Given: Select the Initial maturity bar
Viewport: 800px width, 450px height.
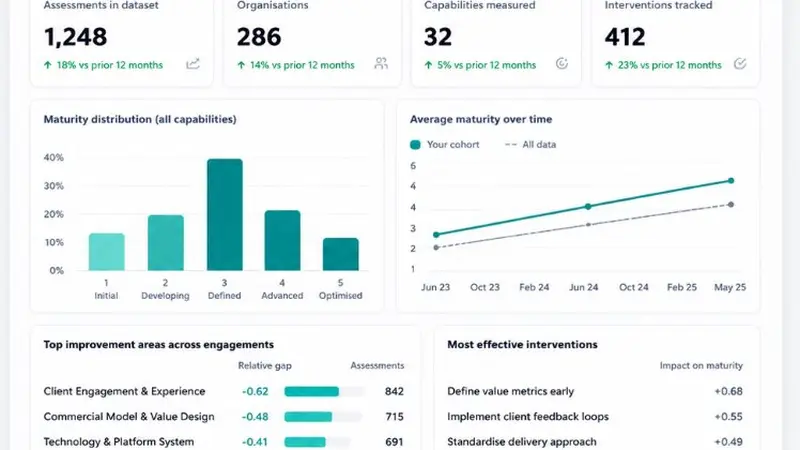Looking at the screenshot, I should coord(107,252).
